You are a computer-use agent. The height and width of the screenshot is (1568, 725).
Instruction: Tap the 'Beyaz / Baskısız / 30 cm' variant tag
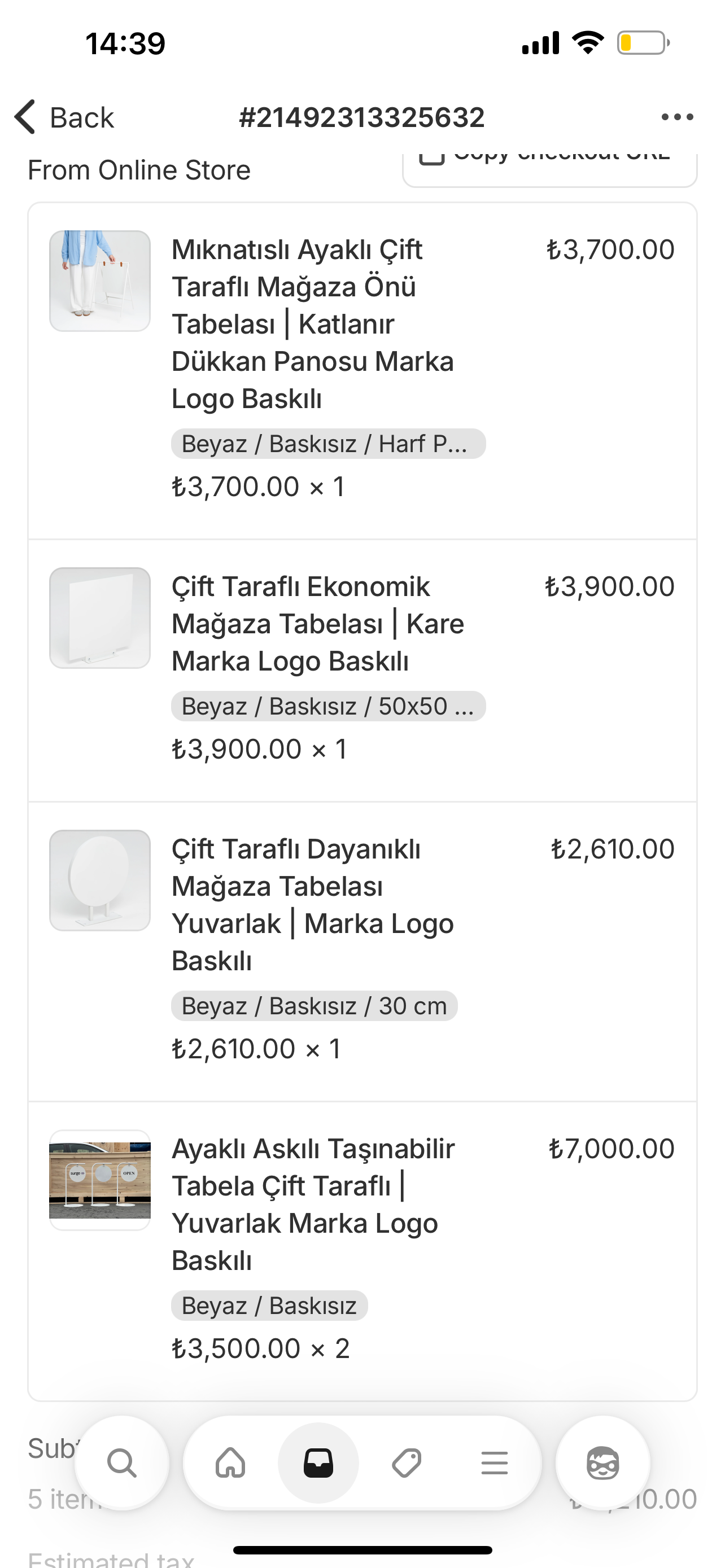314,1006
